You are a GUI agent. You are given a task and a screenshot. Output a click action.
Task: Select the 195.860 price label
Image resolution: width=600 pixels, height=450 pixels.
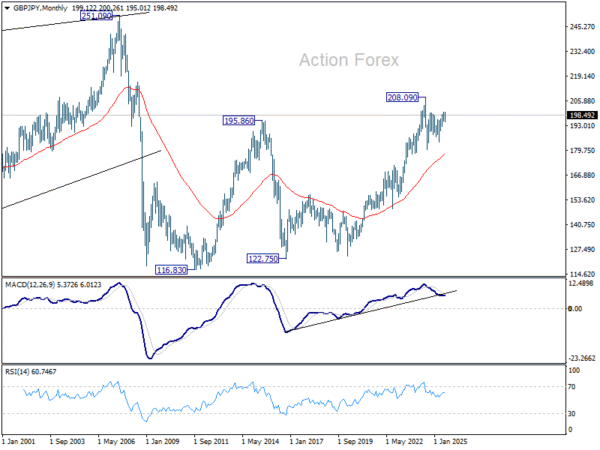(239, 121)
